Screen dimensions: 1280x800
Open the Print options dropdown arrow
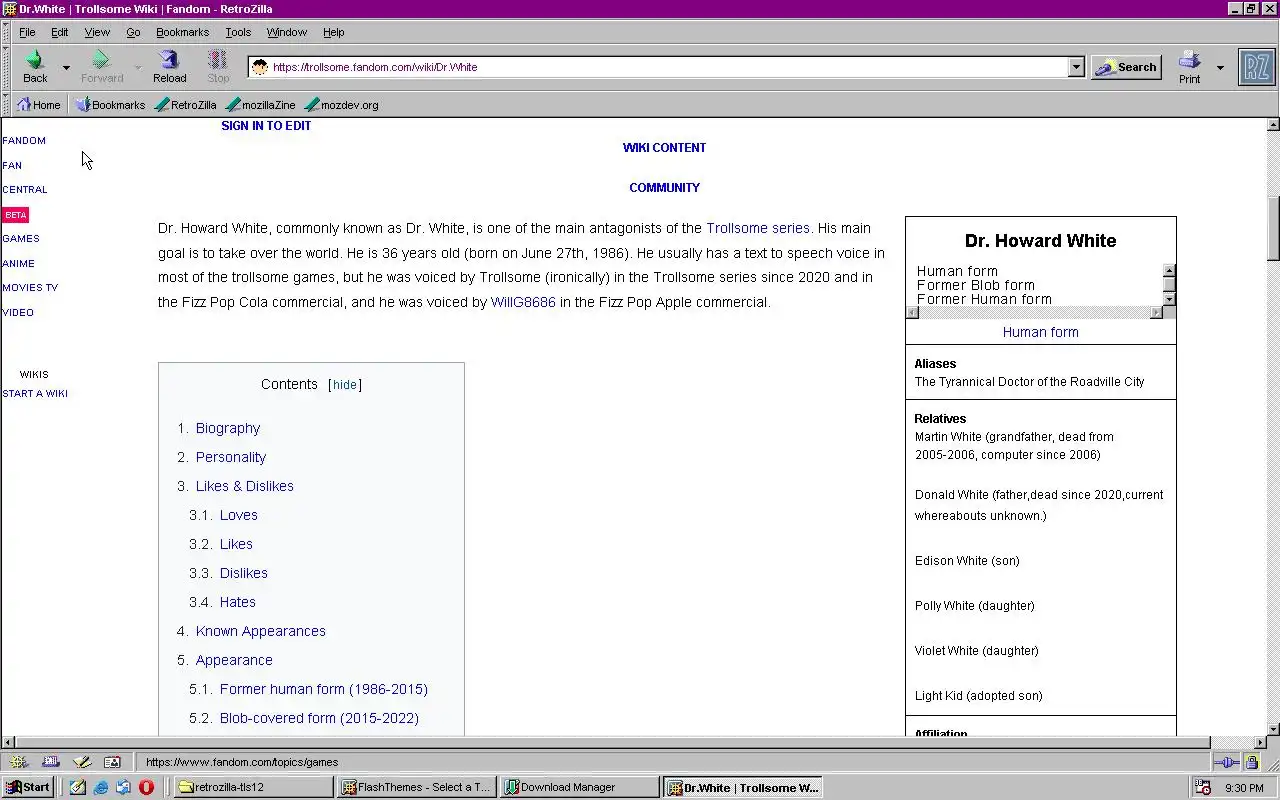1219,68
